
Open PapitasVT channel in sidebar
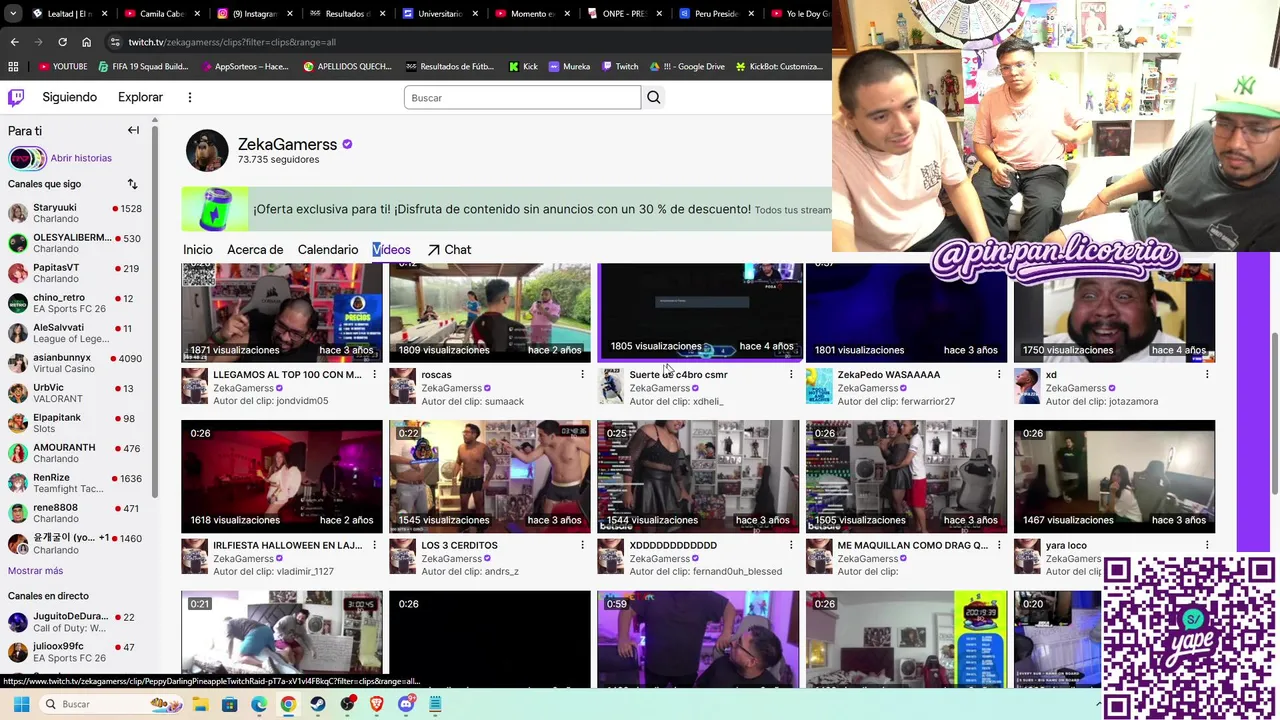(75, 273)
